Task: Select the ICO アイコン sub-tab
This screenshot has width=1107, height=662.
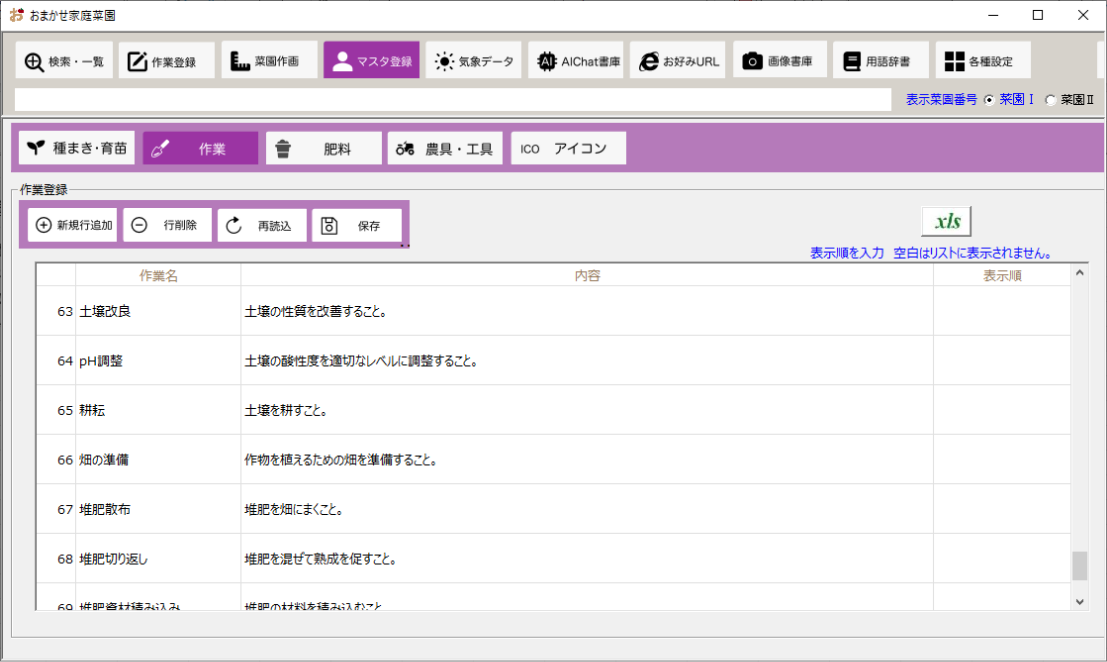Action: tap(568, 147)
